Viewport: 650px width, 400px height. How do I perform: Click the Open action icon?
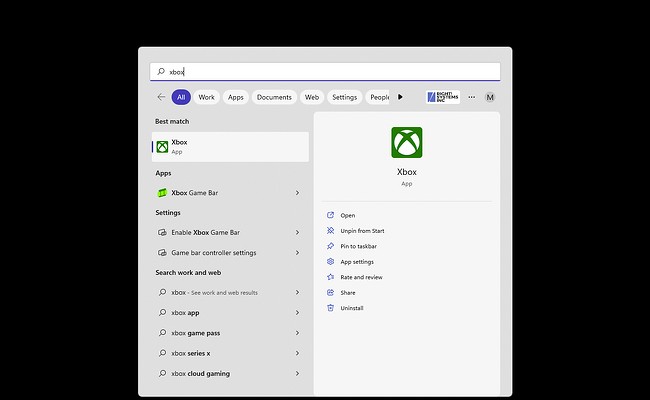[330, 215]
